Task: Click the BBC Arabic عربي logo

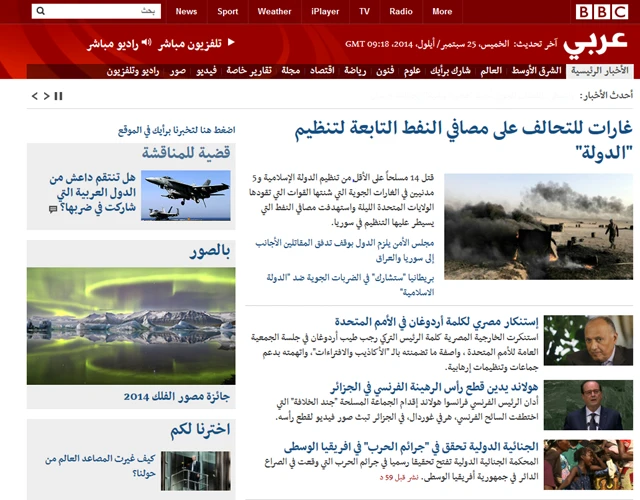Action: (597, 44)
